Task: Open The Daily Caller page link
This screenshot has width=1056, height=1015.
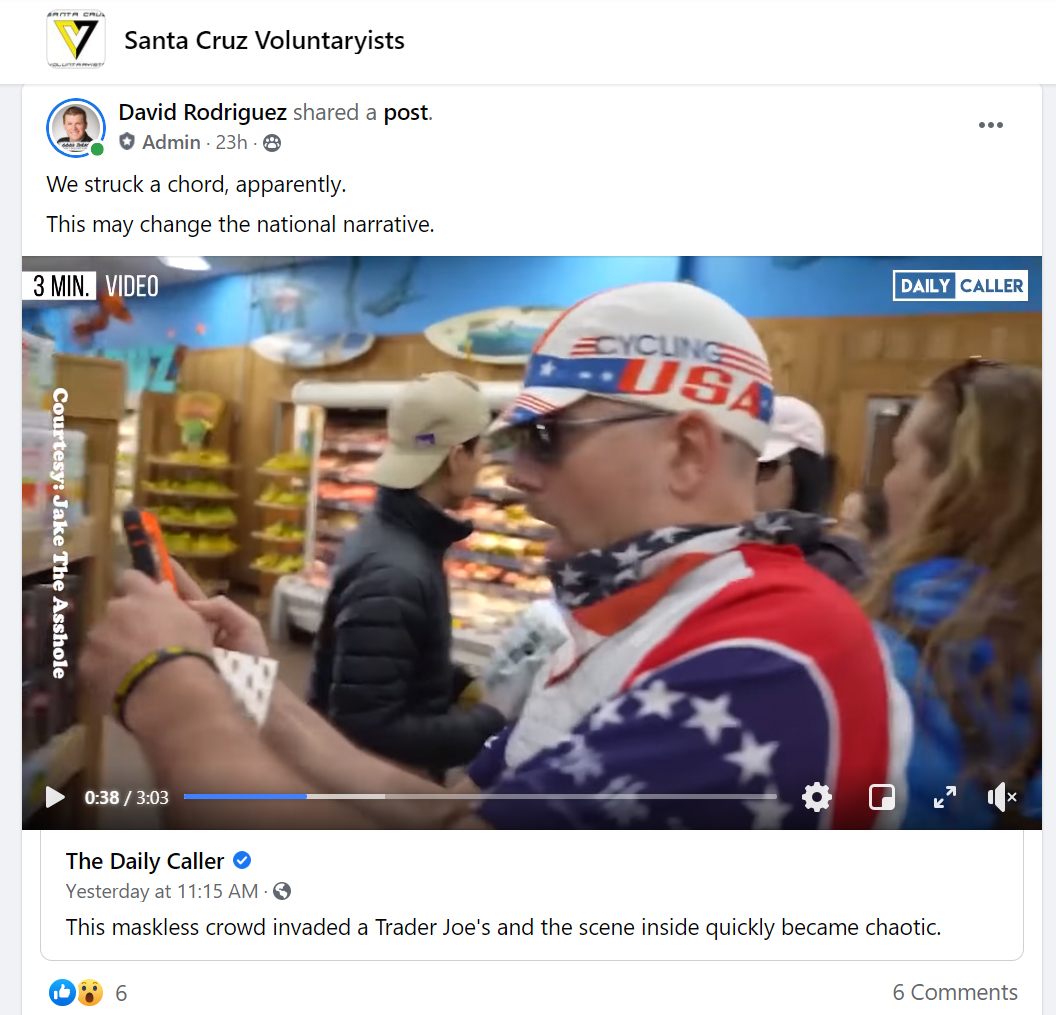Action: [x=145, y=861]
